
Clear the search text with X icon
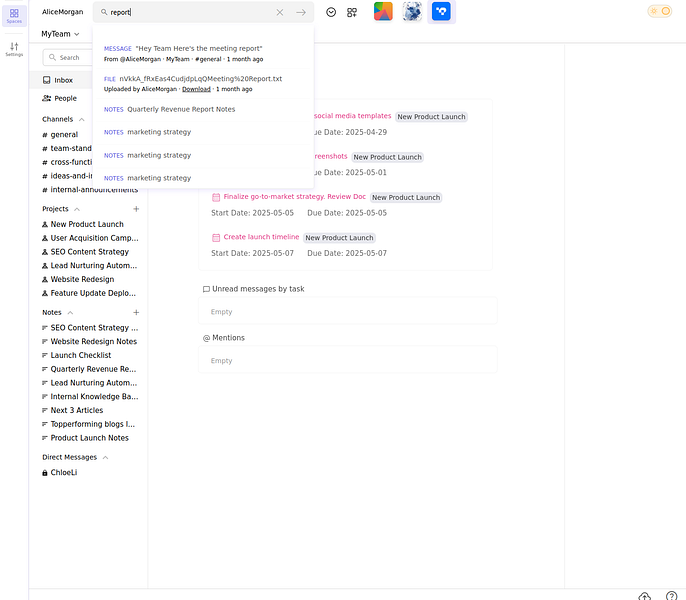(280, 12)
